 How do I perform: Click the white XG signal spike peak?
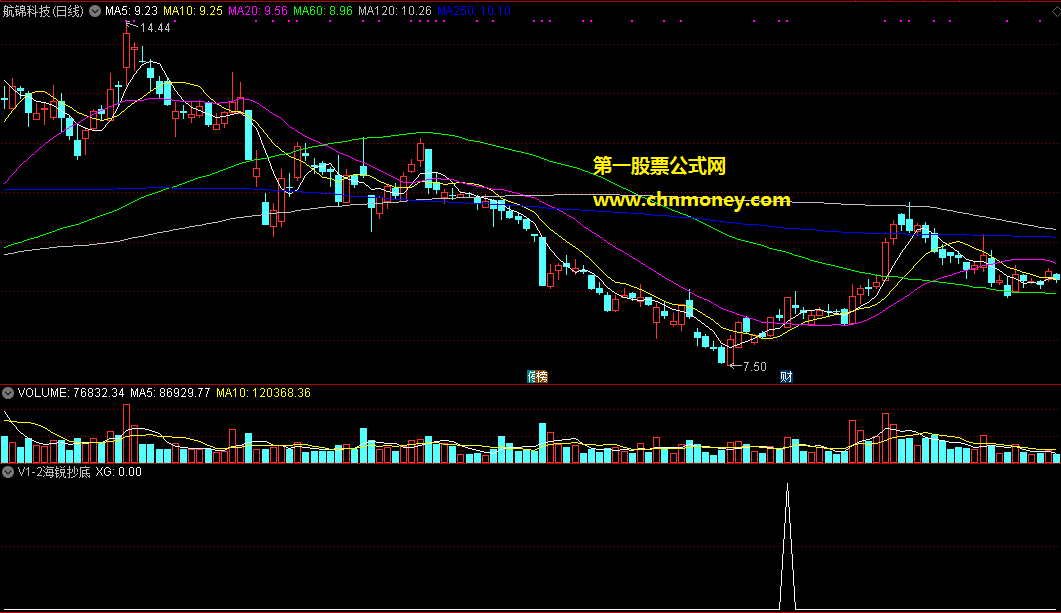coord(787,486)
